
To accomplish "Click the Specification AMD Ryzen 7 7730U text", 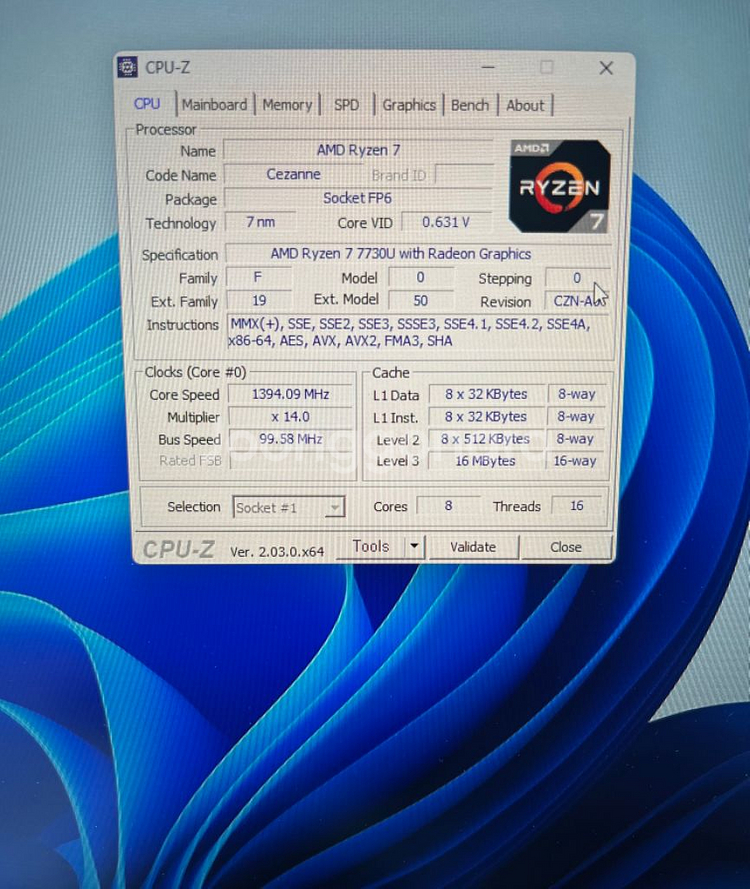I will (x=418, y=253).
